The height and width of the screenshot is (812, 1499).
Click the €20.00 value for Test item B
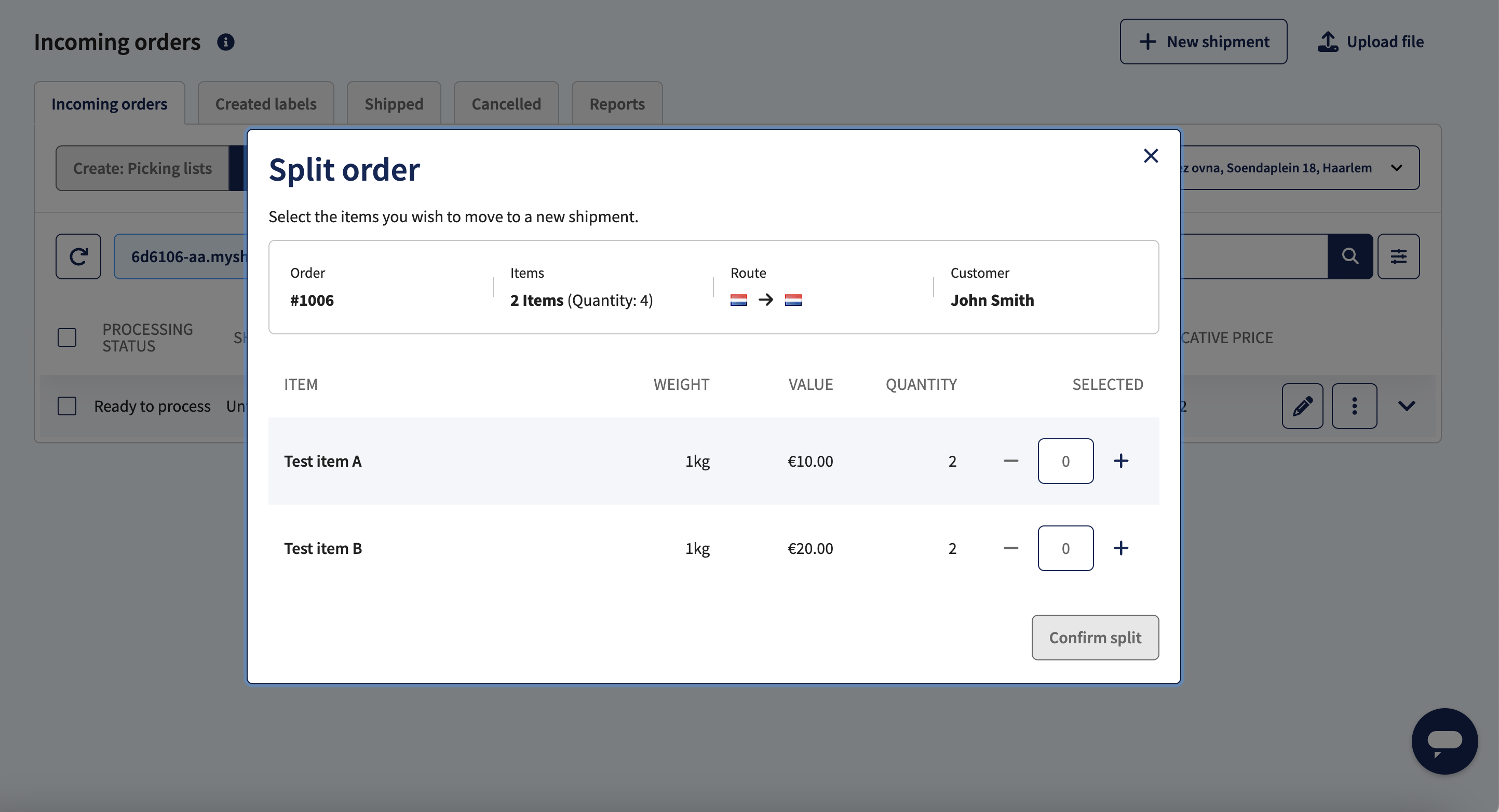tap(810, 548)
